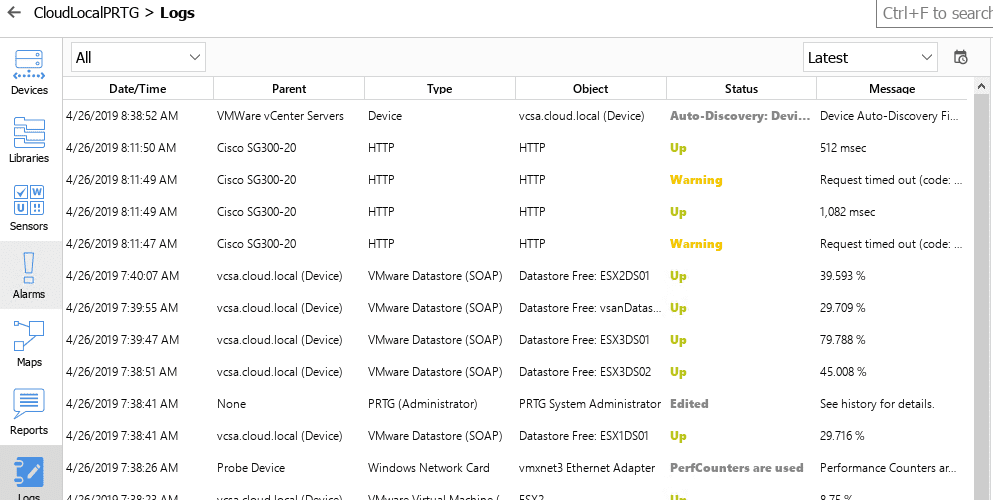Open the Devices sidebar icon
Viewport: 993px width, 500px height.
[x=29, y=70]
